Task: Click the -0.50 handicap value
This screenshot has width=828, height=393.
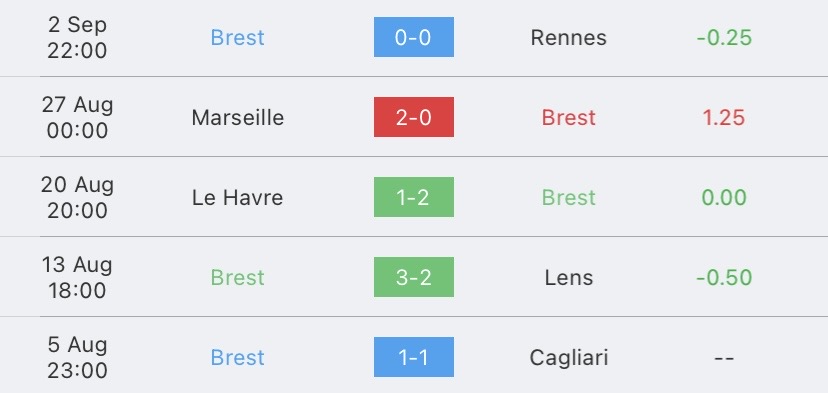Action: click(x=724, y=277)
